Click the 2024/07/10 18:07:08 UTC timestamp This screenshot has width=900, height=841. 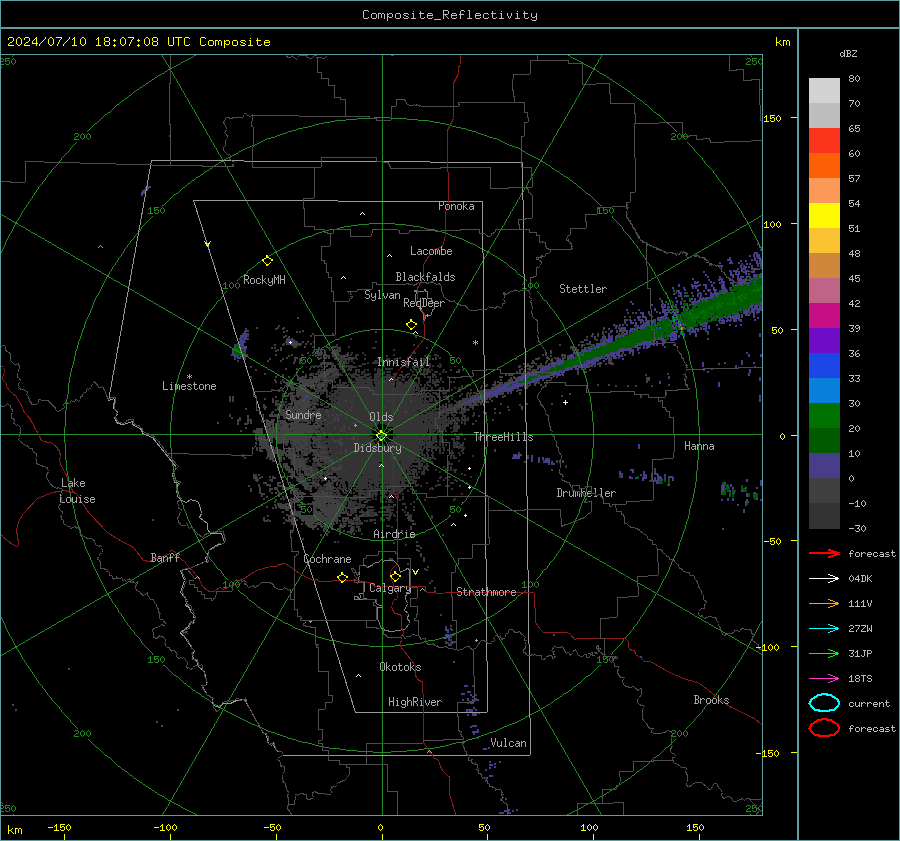click(138, 42)
